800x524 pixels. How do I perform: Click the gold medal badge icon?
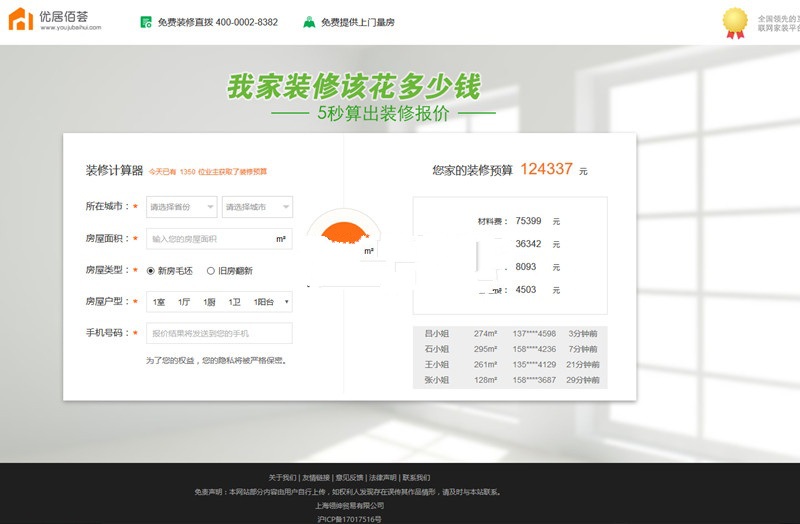point(735,23)
